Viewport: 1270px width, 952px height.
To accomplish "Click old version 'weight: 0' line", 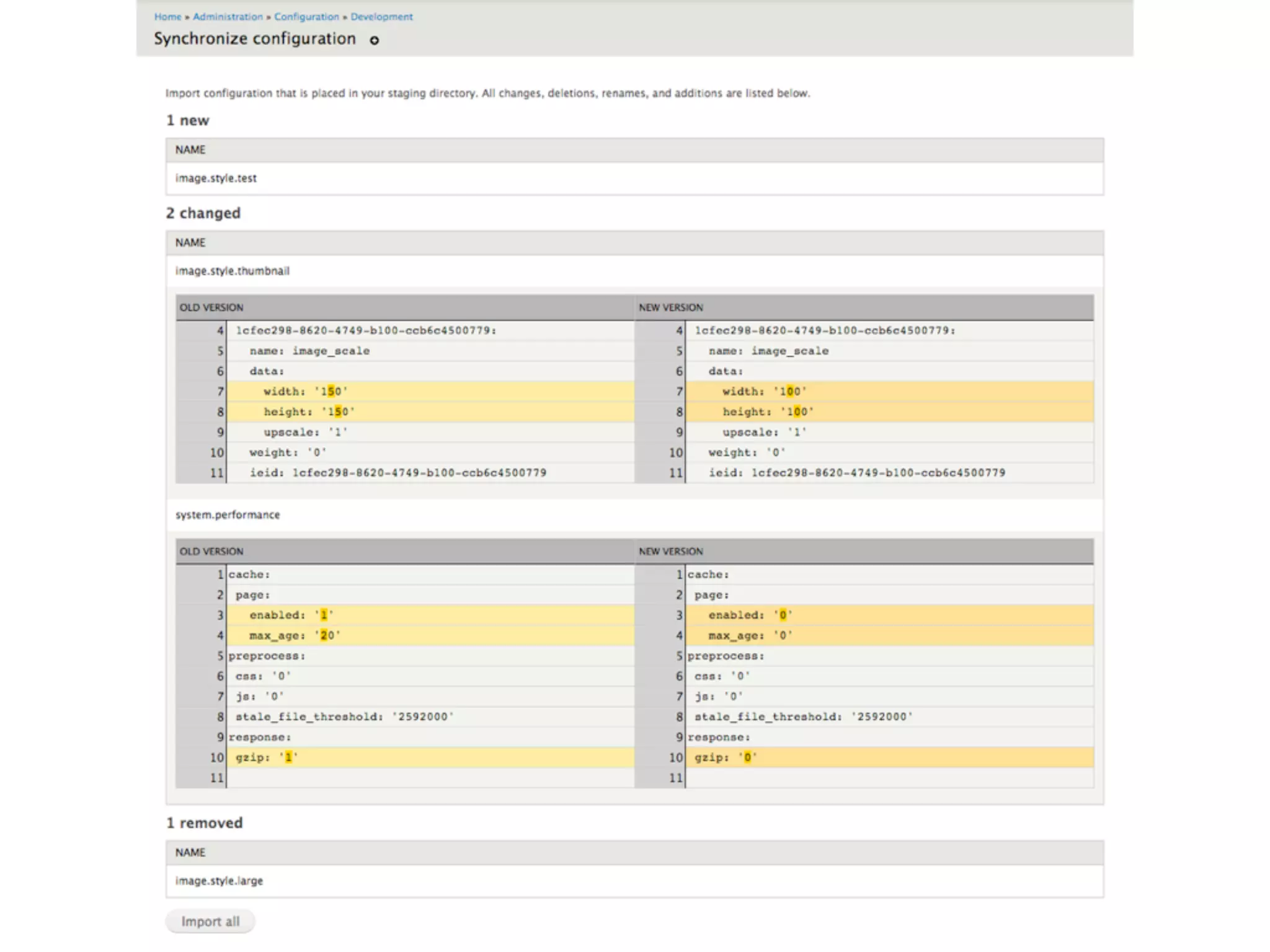I will pos(430,452).
